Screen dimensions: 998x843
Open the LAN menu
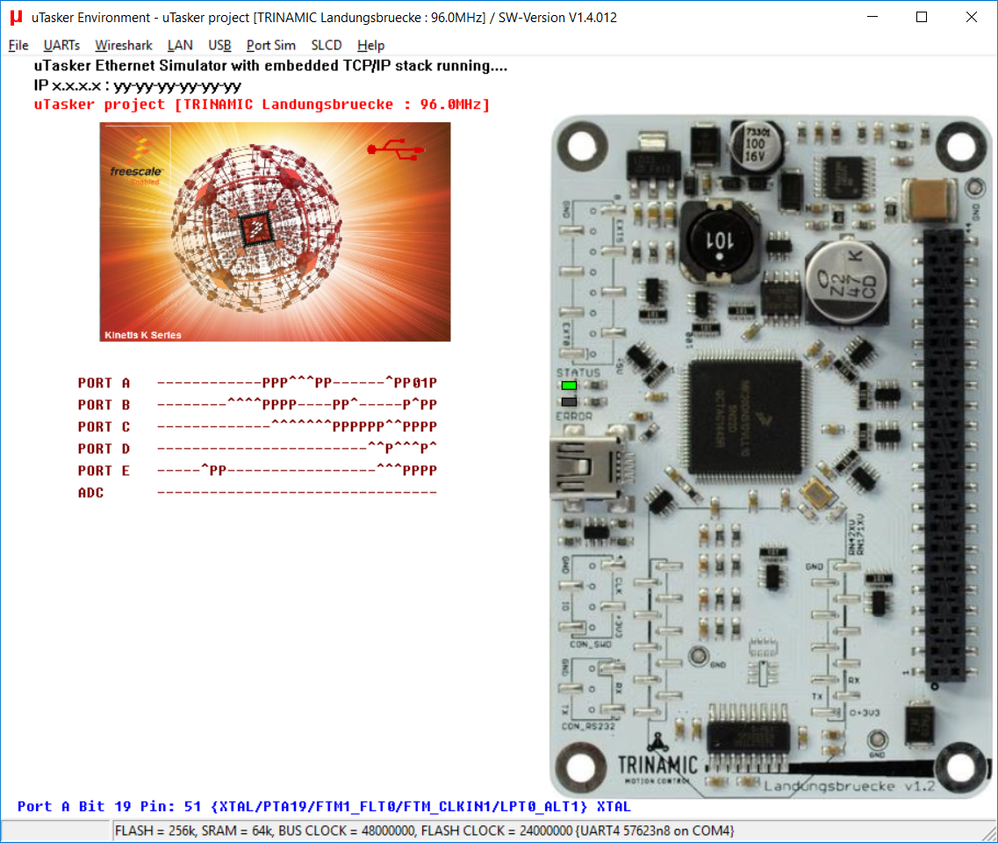tap(179, 45)
